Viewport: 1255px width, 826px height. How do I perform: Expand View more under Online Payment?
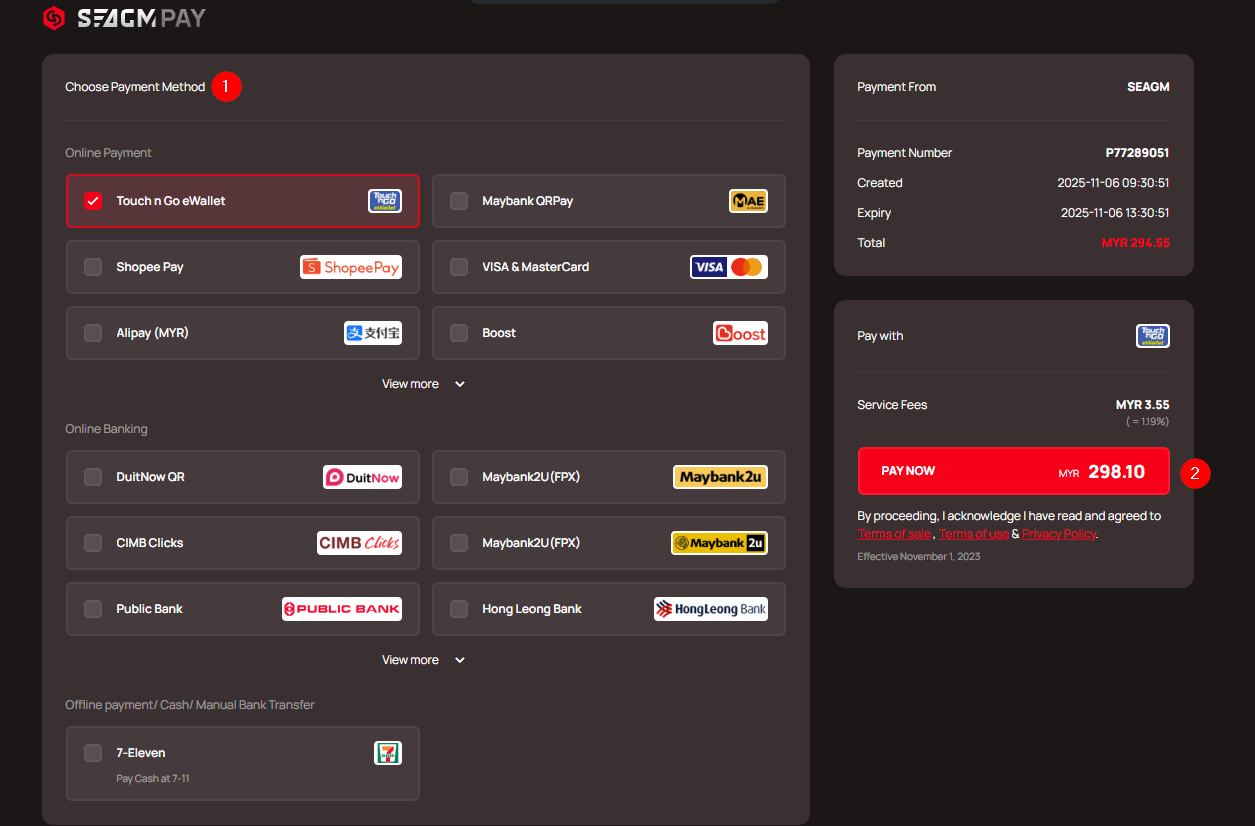point(423,384)
